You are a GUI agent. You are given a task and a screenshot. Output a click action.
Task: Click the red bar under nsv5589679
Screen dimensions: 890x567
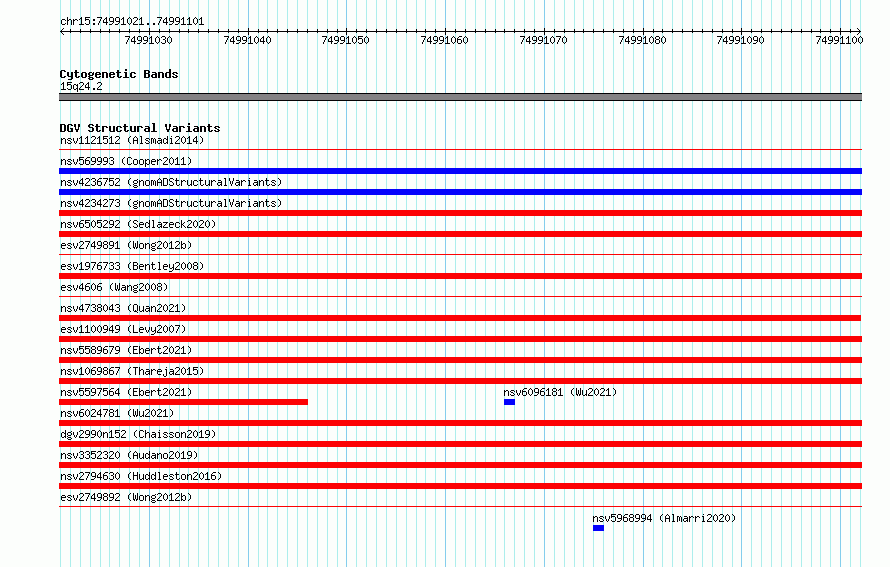(x=460, y=360)
